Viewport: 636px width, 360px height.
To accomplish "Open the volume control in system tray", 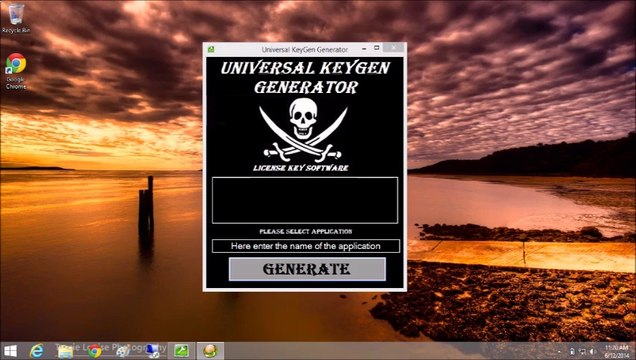I will click(x=592, y=351).
